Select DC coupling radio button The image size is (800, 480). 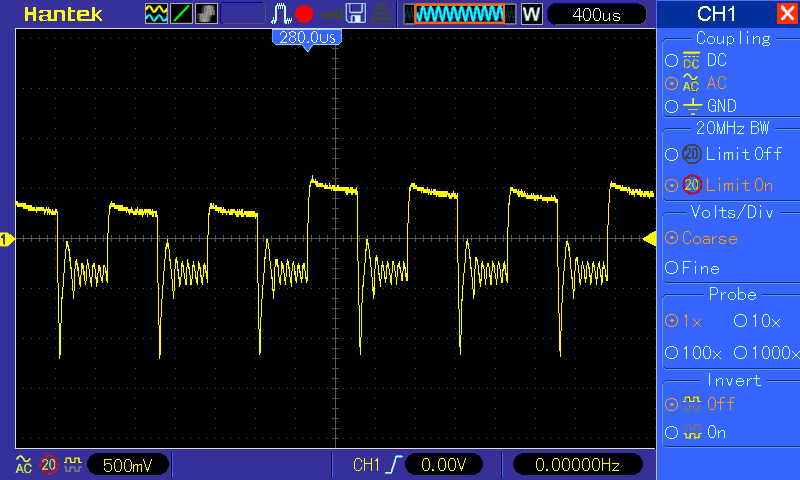pos(671,61)
